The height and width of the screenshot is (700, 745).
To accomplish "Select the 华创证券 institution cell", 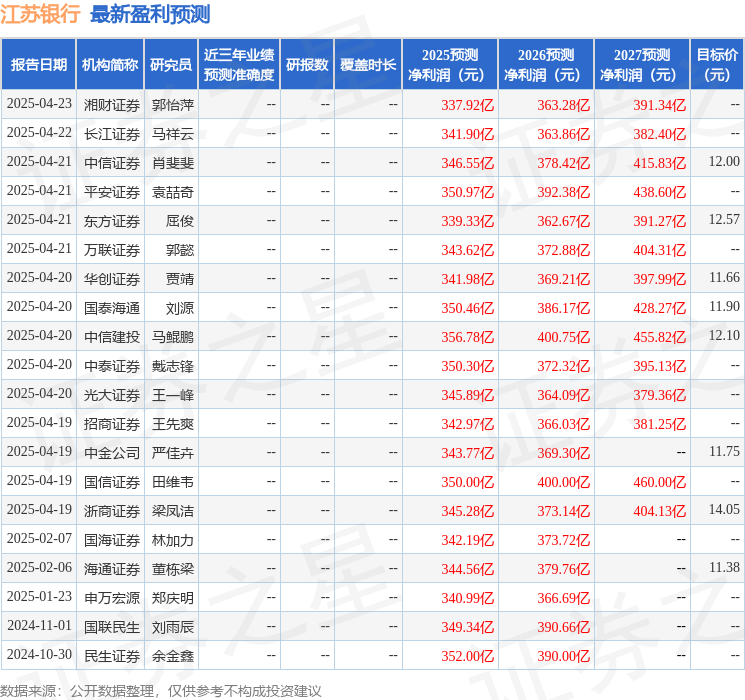I will tap(112, 279).
